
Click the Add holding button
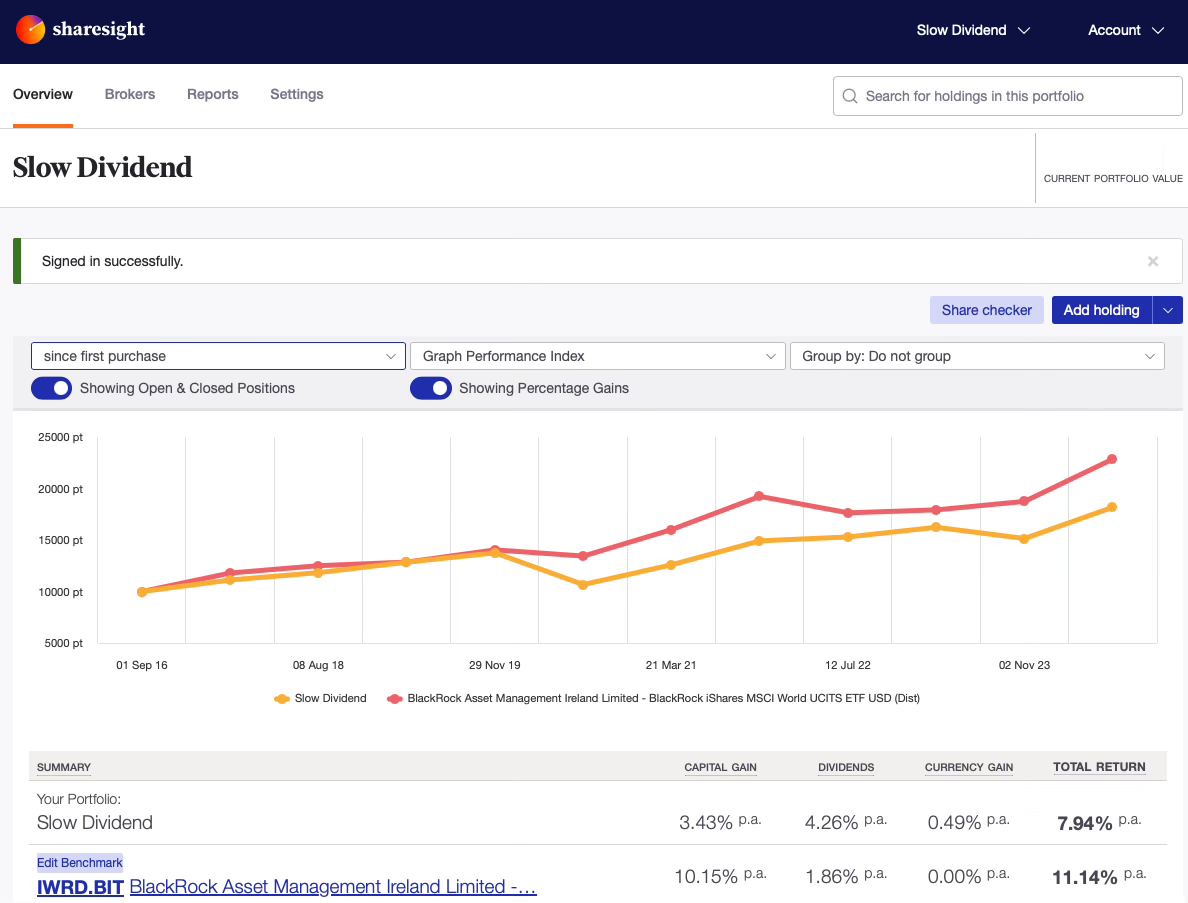pyautogui.click(x=1102, y=310)
